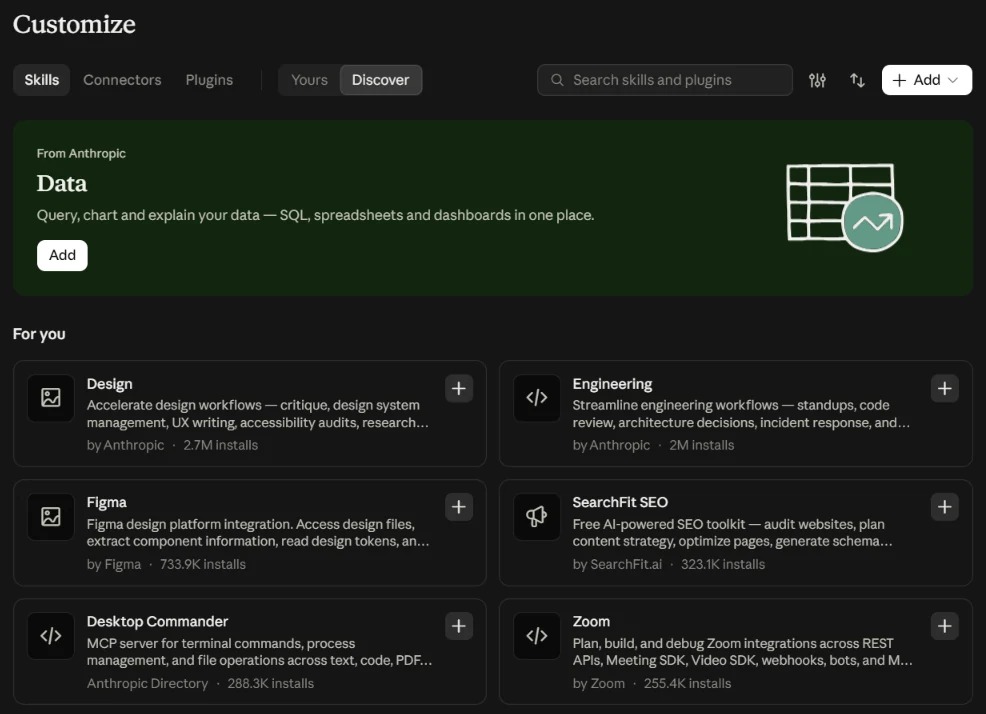Add the Zoom skill with plus icon
This screenshot has height=714, width=986.
(944, 626)
